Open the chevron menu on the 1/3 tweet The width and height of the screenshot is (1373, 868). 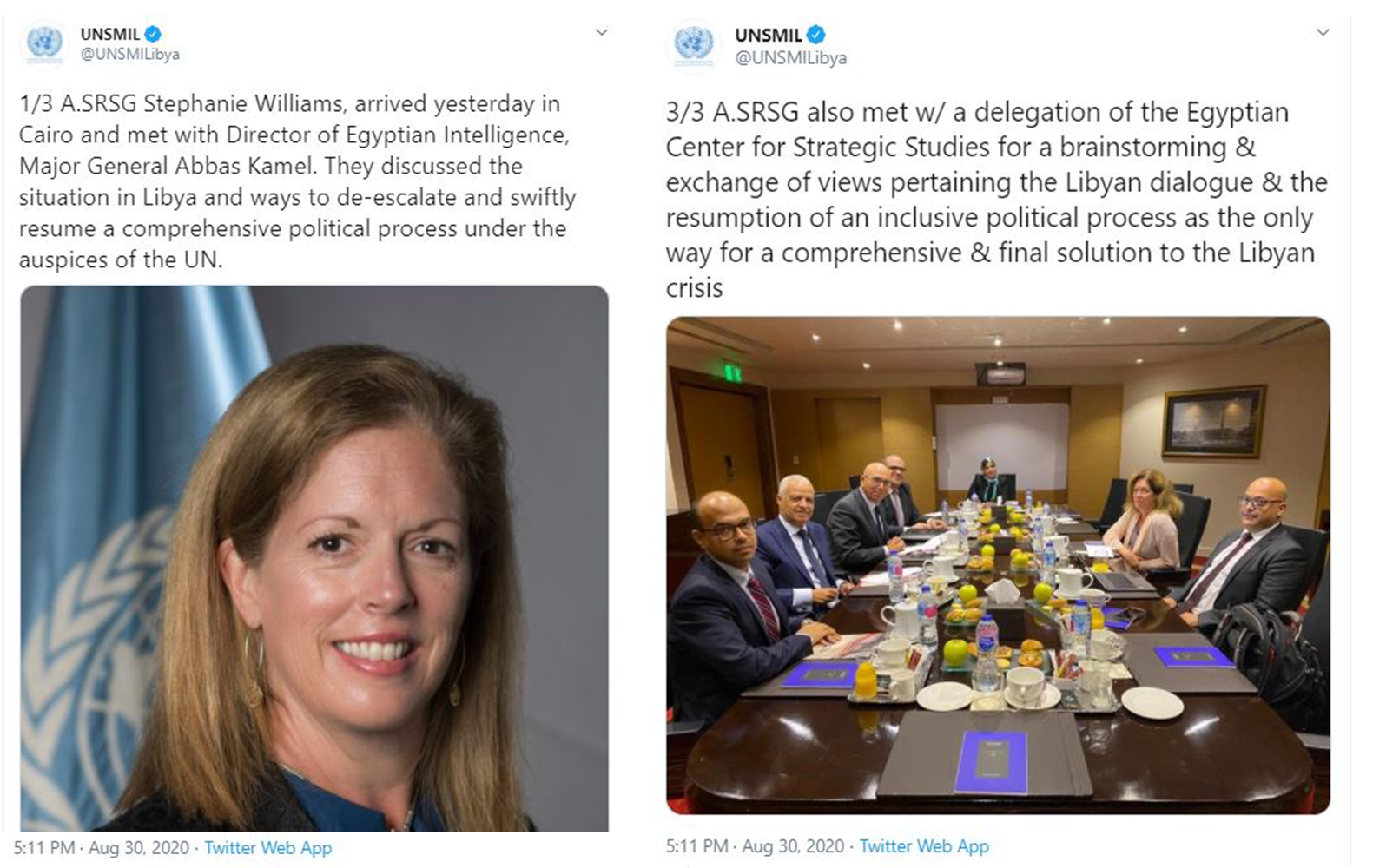[x=601, y=33]
